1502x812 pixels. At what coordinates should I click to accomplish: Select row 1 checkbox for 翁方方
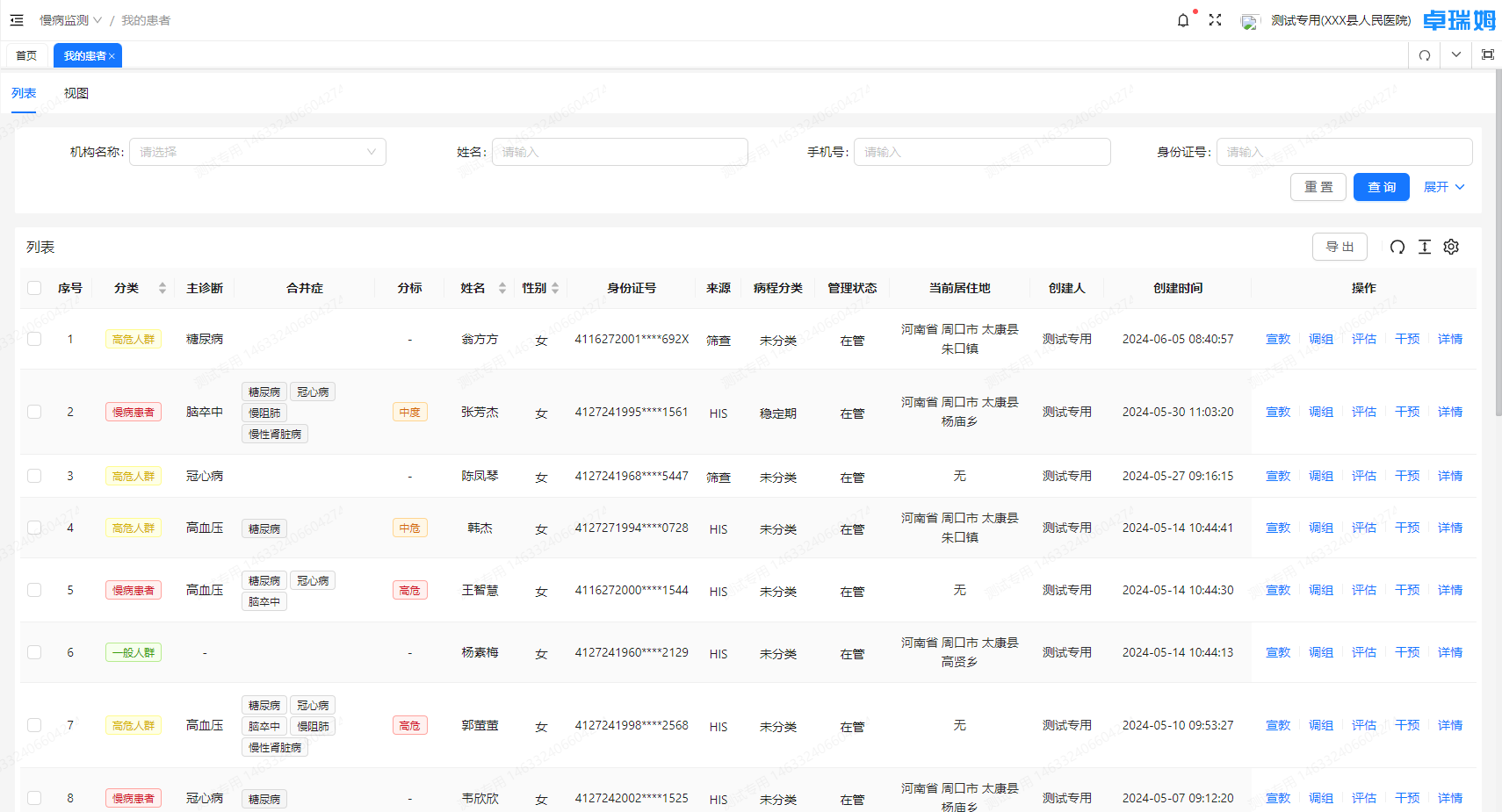(x=34, y=339)
